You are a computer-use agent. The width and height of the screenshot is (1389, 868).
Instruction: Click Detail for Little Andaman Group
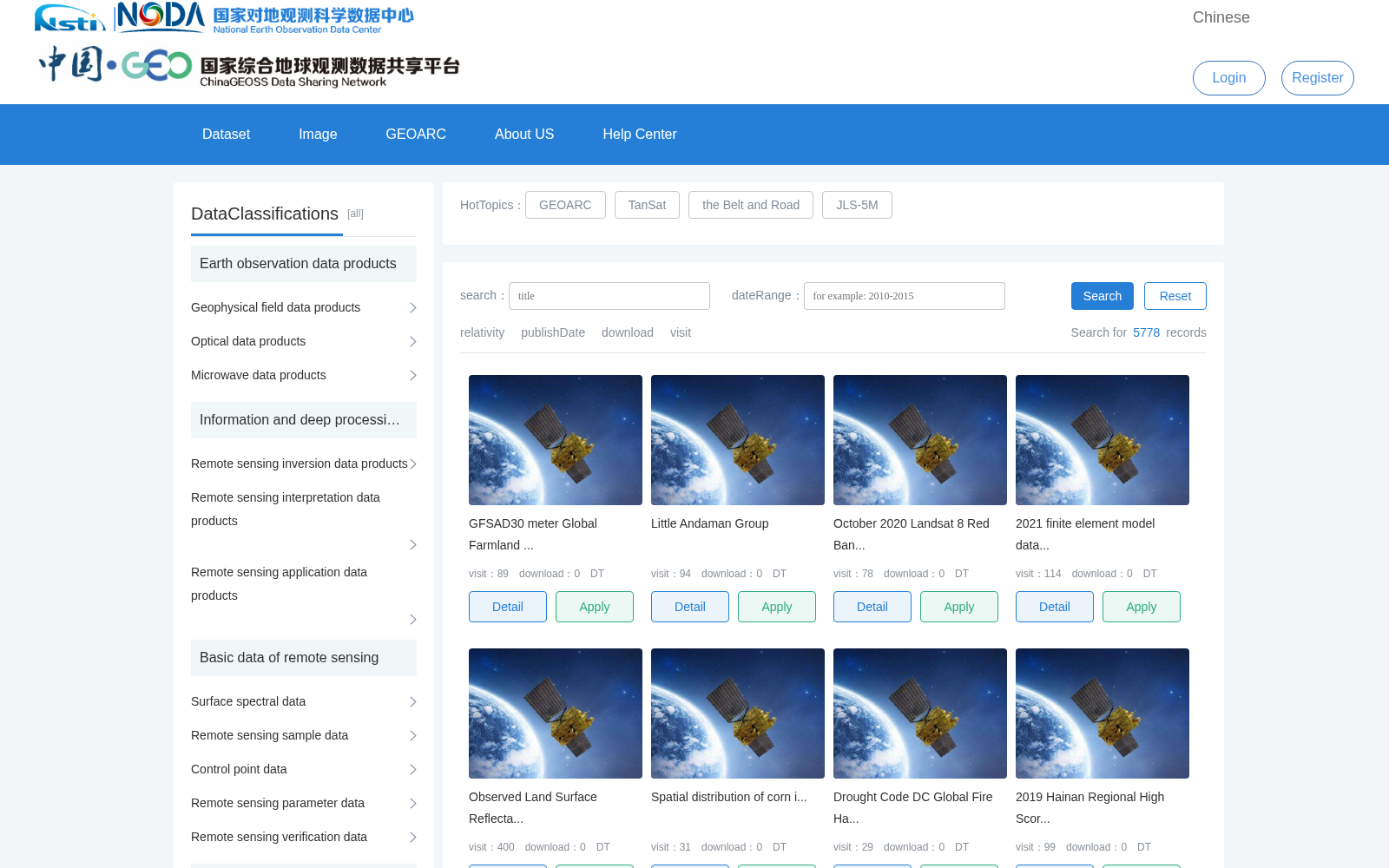tap(690, 607)
